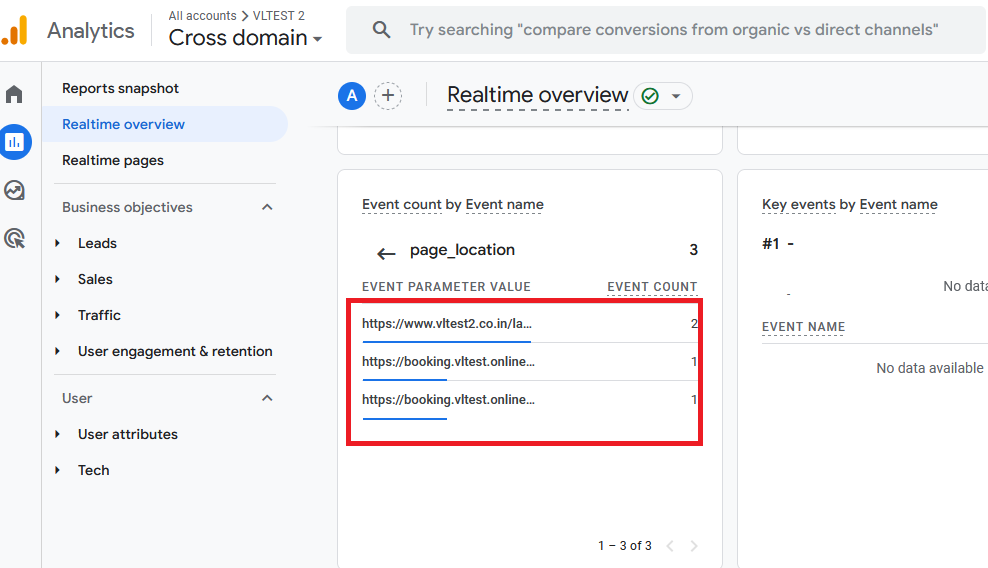The height and width of the screenshot is (568, 988).
Task: Open the Advertising icon in left rail
Action: [x=15, y=238]
